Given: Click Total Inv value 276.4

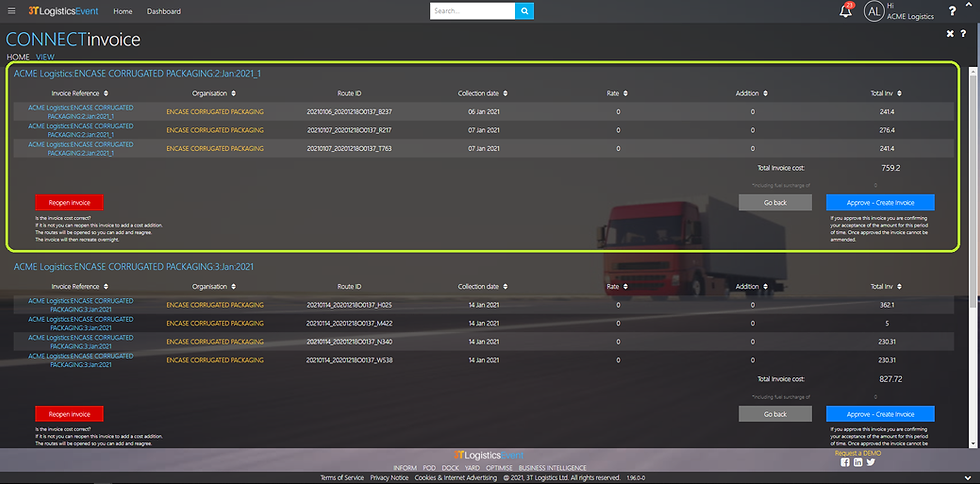Looking at the screenshot, I should click(887, 130).
